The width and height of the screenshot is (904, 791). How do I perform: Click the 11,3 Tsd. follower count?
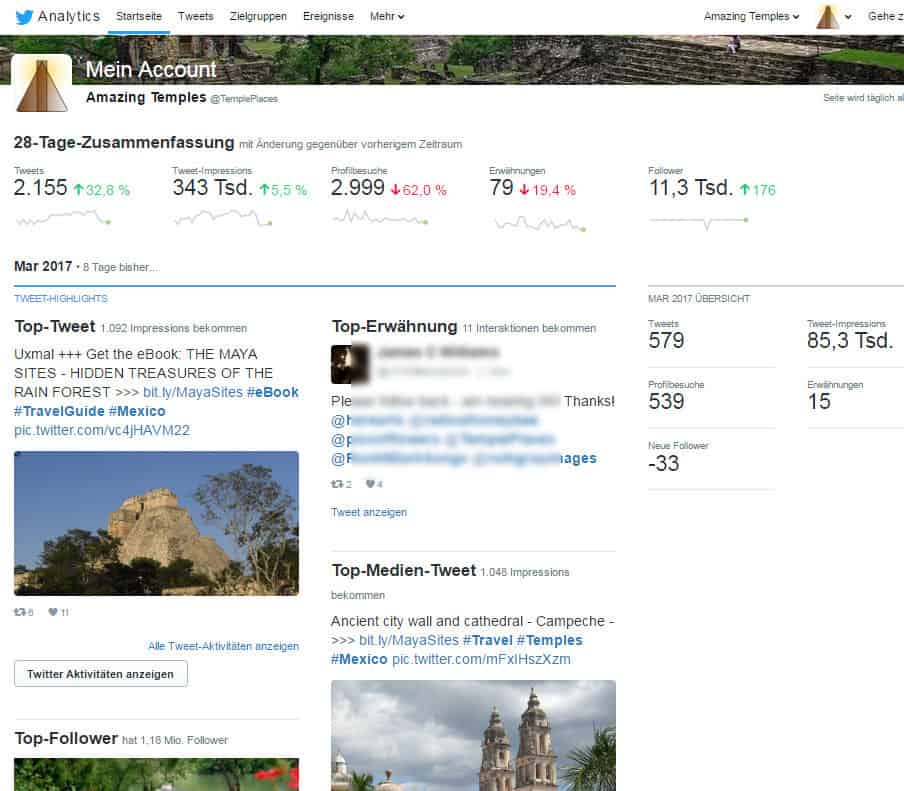(691, 188)
